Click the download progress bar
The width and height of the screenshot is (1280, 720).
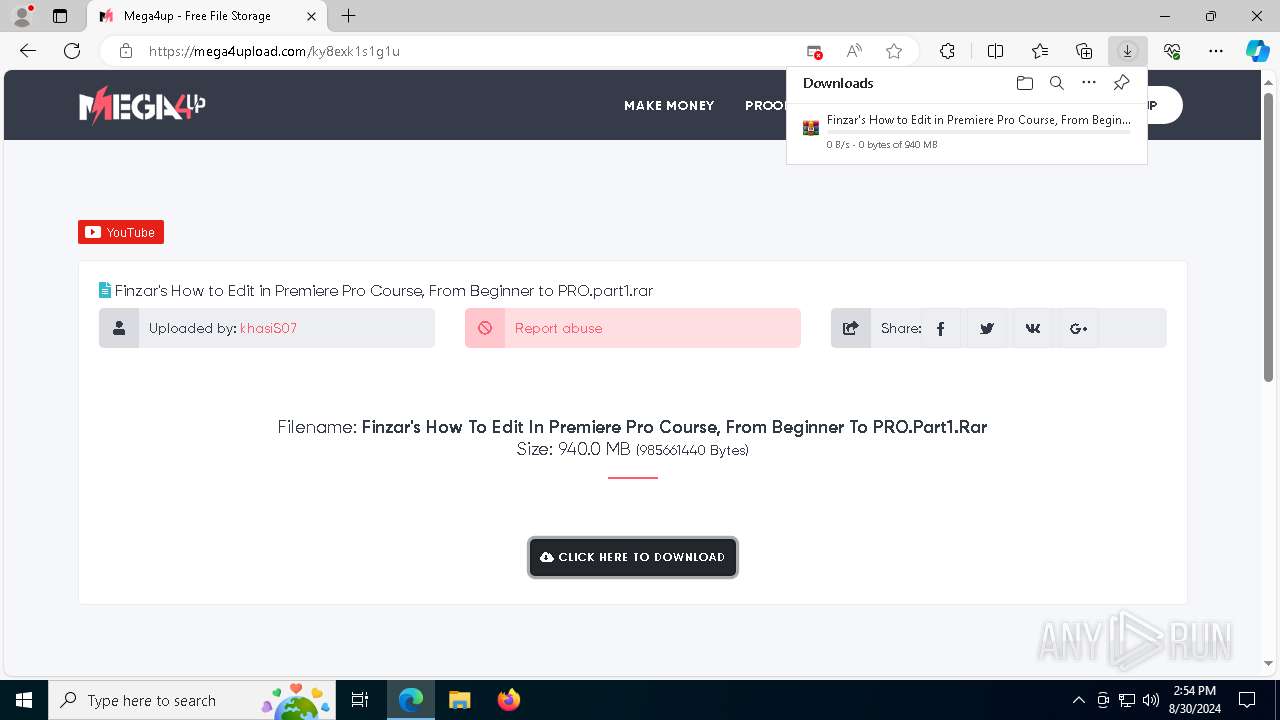tap(979, 132)
